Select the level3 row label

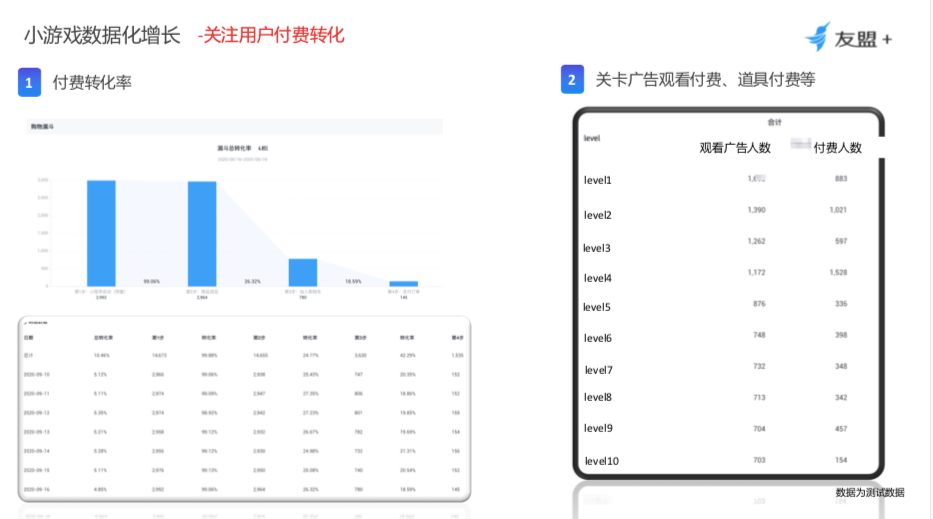tap(597, 248)
